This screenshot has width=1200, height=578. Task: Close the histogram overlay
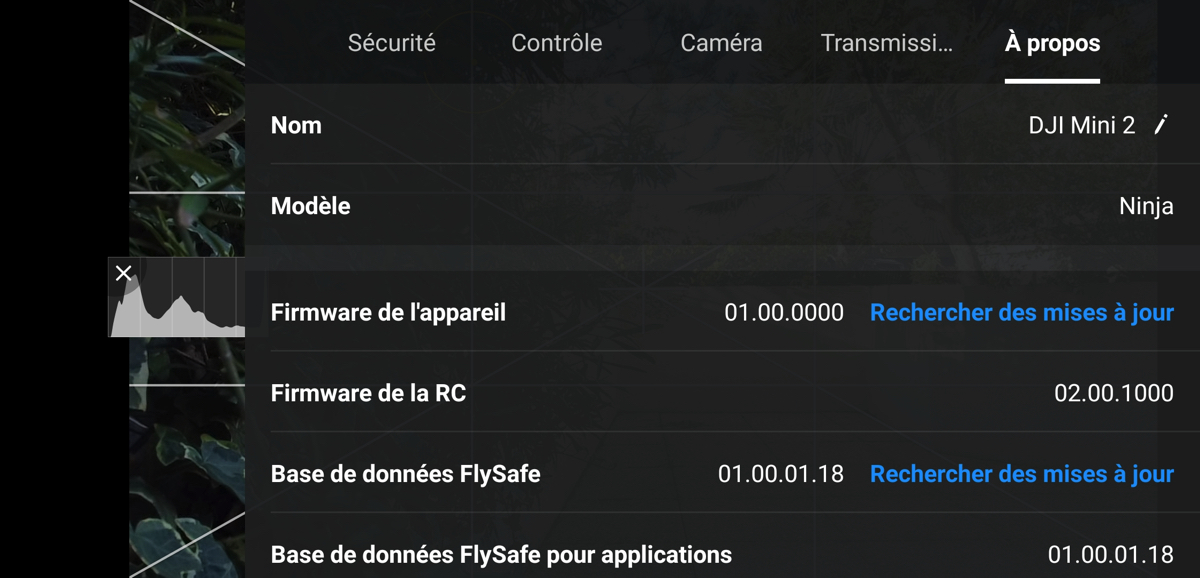123,273
